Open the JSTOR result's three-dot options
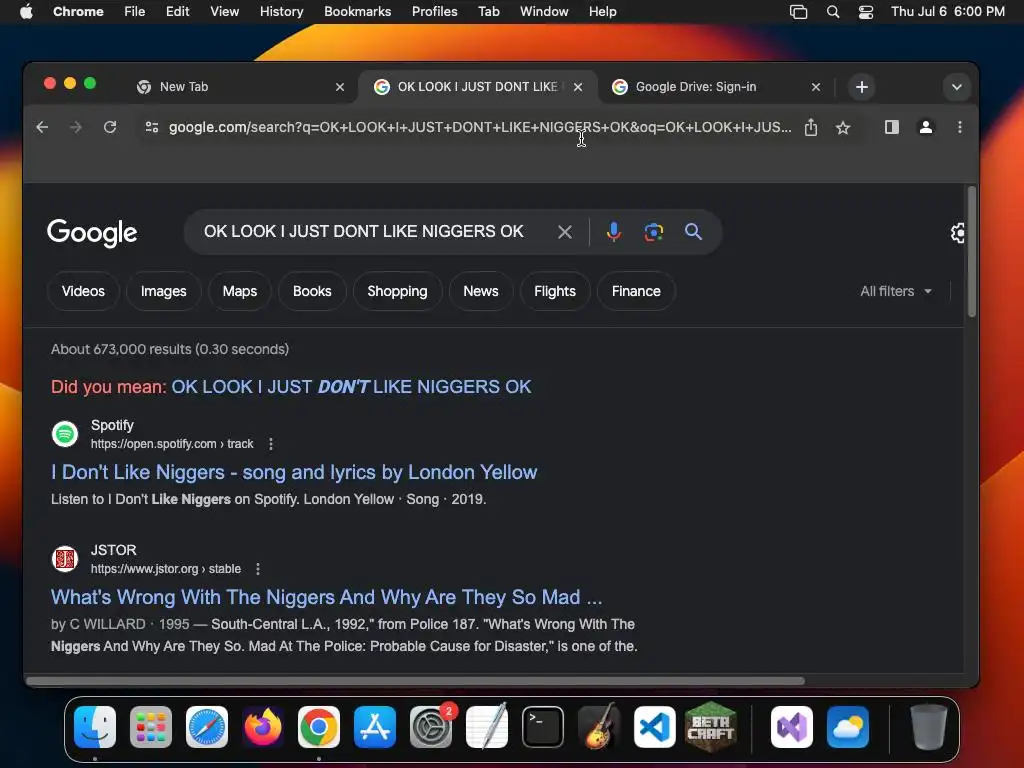Viewport: 1024px width, 768px height. click(258, 569)
